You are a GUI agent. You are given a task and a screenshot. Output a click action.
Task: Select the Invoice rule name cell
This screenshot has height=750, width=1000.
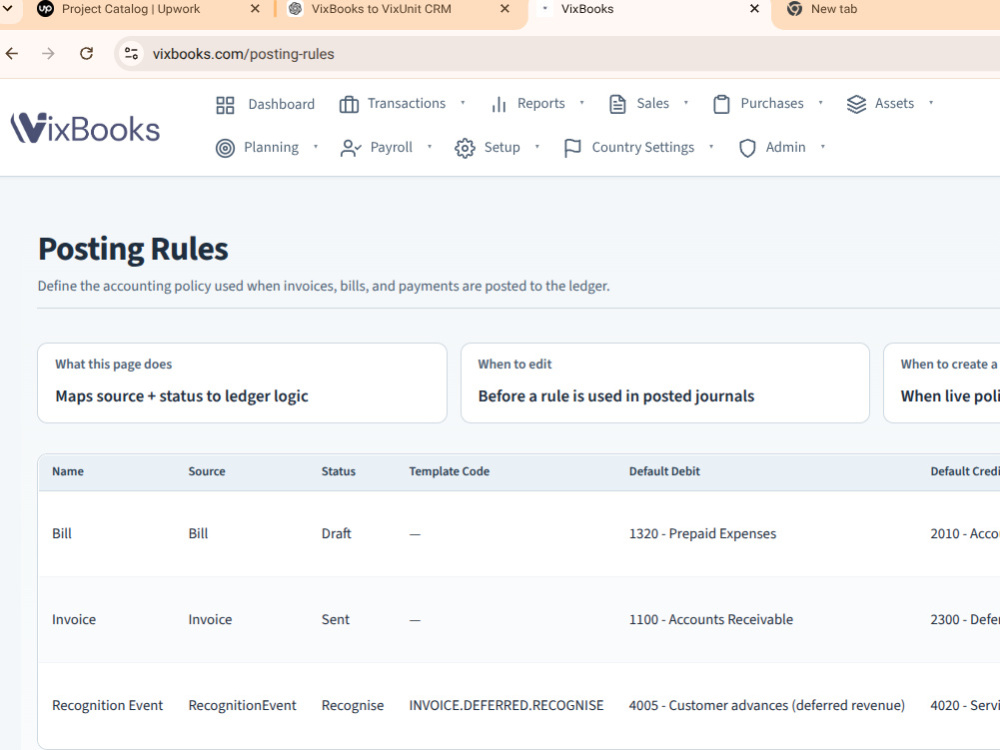[x=74, y=619]
